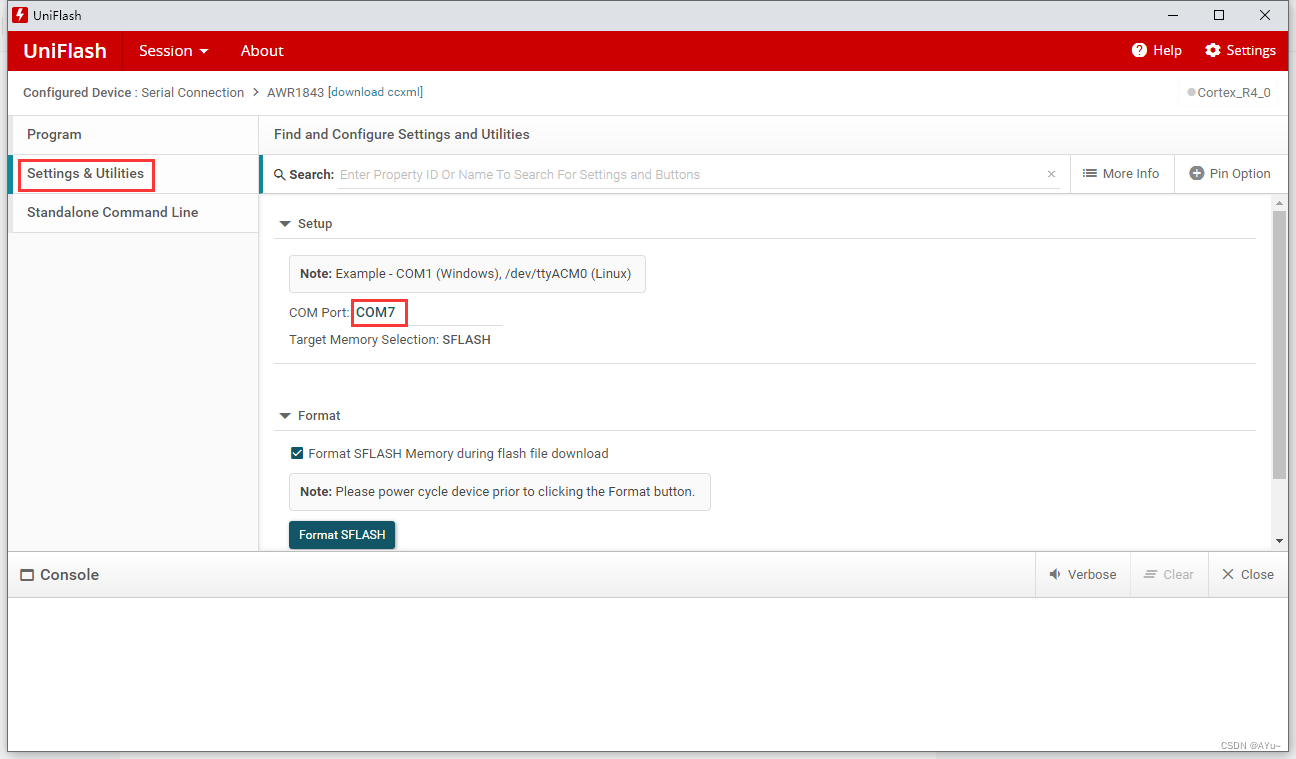
Task: Click the COM Port field showing COM7
Action: pyautogui.click(x=427, y=312)
